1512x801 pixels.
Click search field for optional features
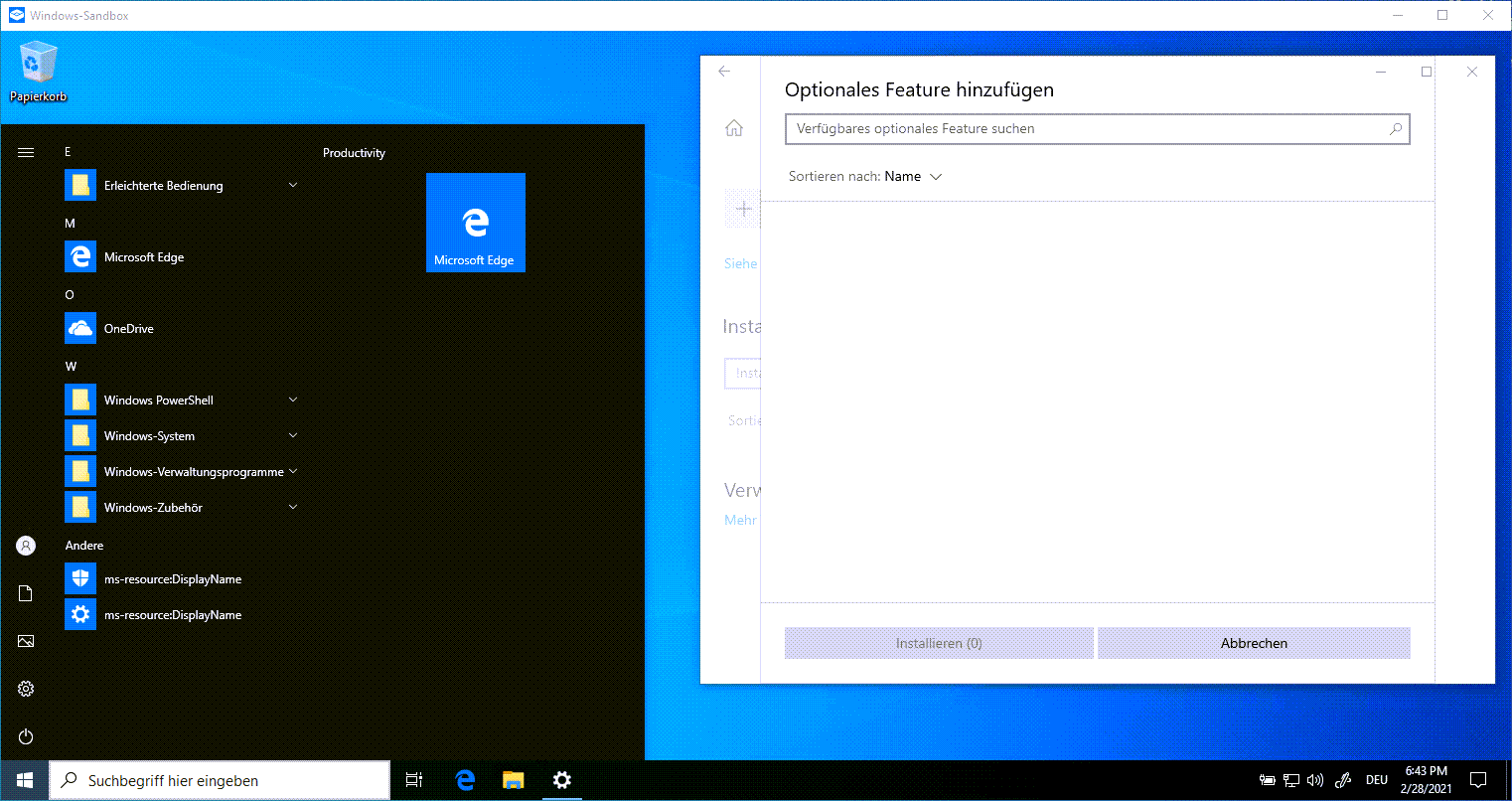pos(1097,129)
